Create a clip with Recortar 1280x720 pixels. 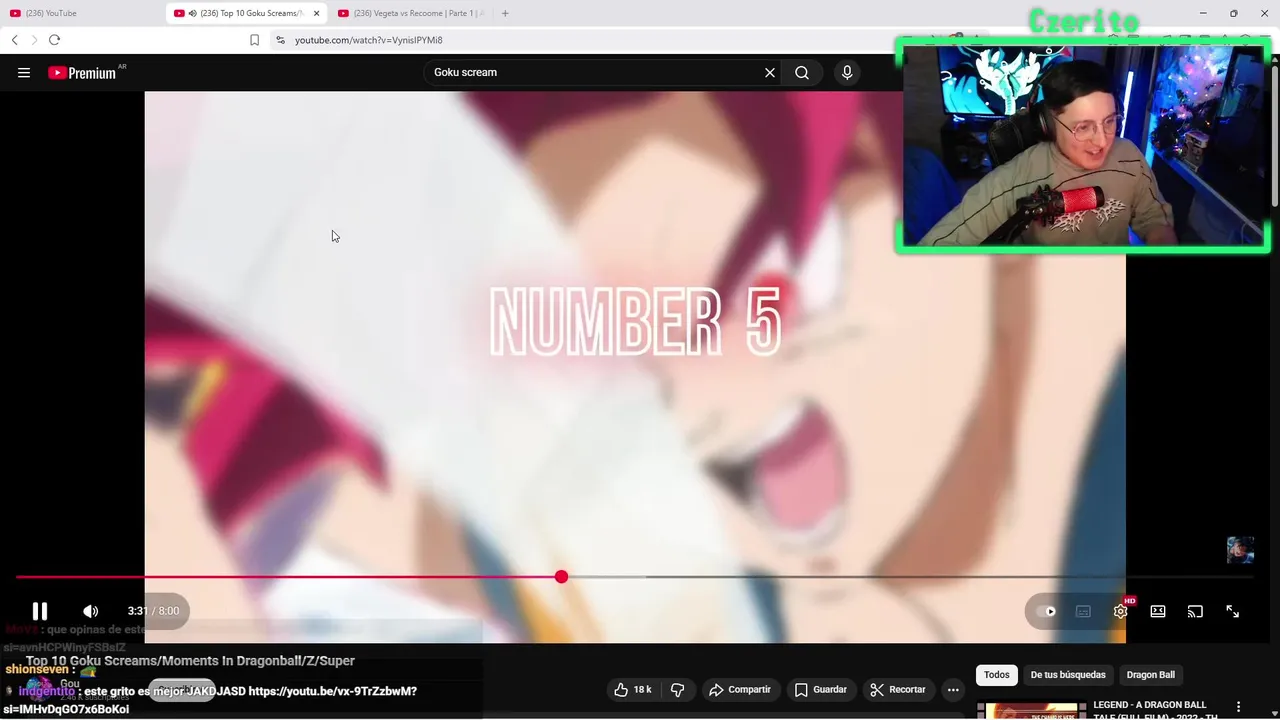coord(898,690)
